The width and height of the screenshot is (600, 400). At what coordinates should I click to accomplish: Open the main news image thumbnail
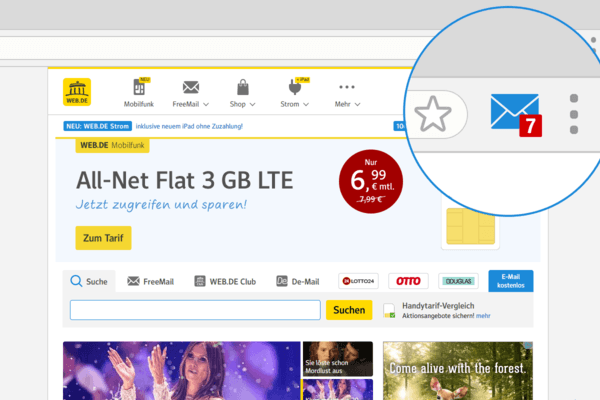(x=182, y=371)
